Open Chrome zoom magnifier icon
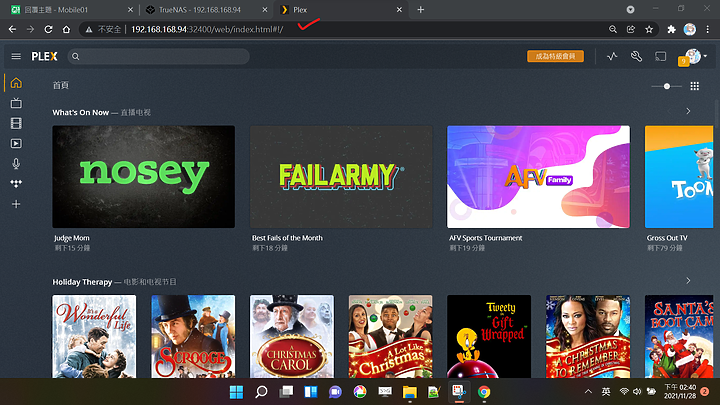The width and height of the screenshot is (720, 405). point(613,29)
